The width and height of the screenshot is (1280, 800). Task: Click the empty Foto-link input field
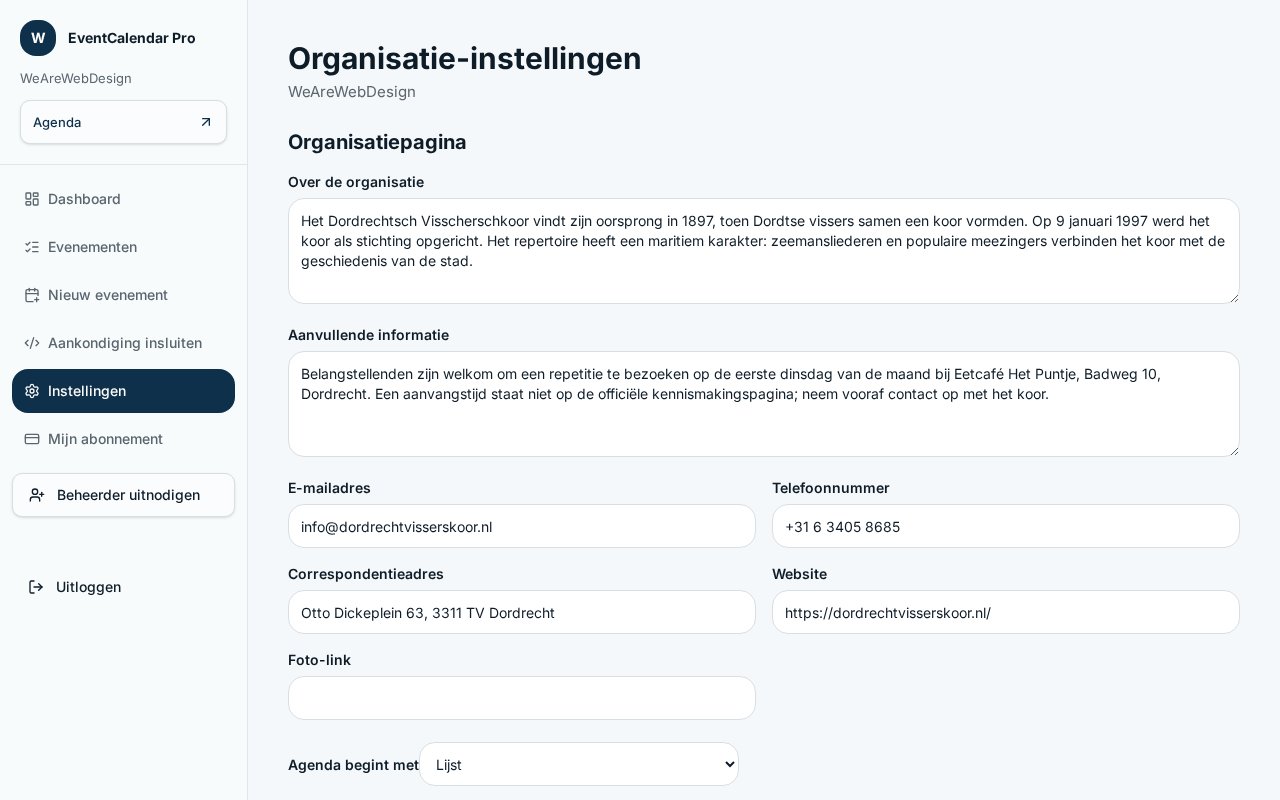[522, 698]
